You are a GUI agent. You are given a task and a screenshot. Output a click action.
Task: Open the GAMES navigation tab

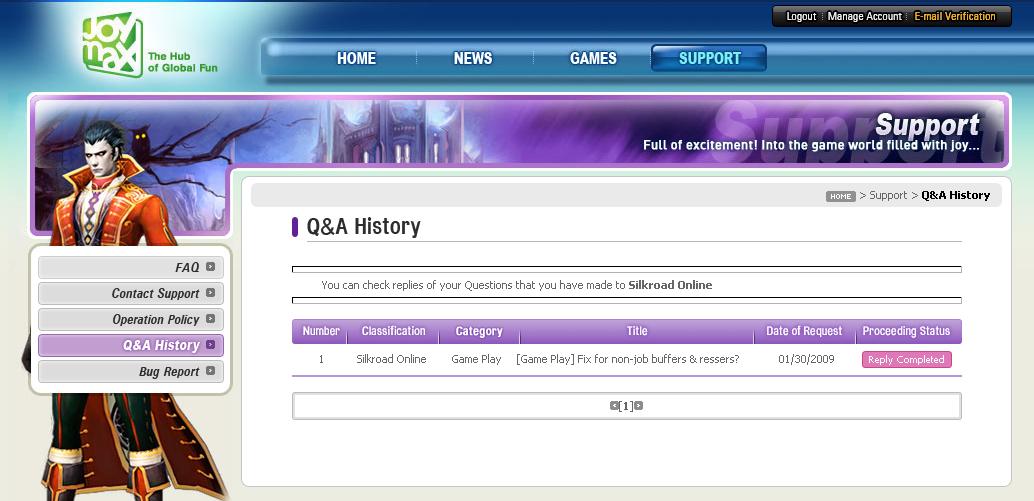[593, 58]
